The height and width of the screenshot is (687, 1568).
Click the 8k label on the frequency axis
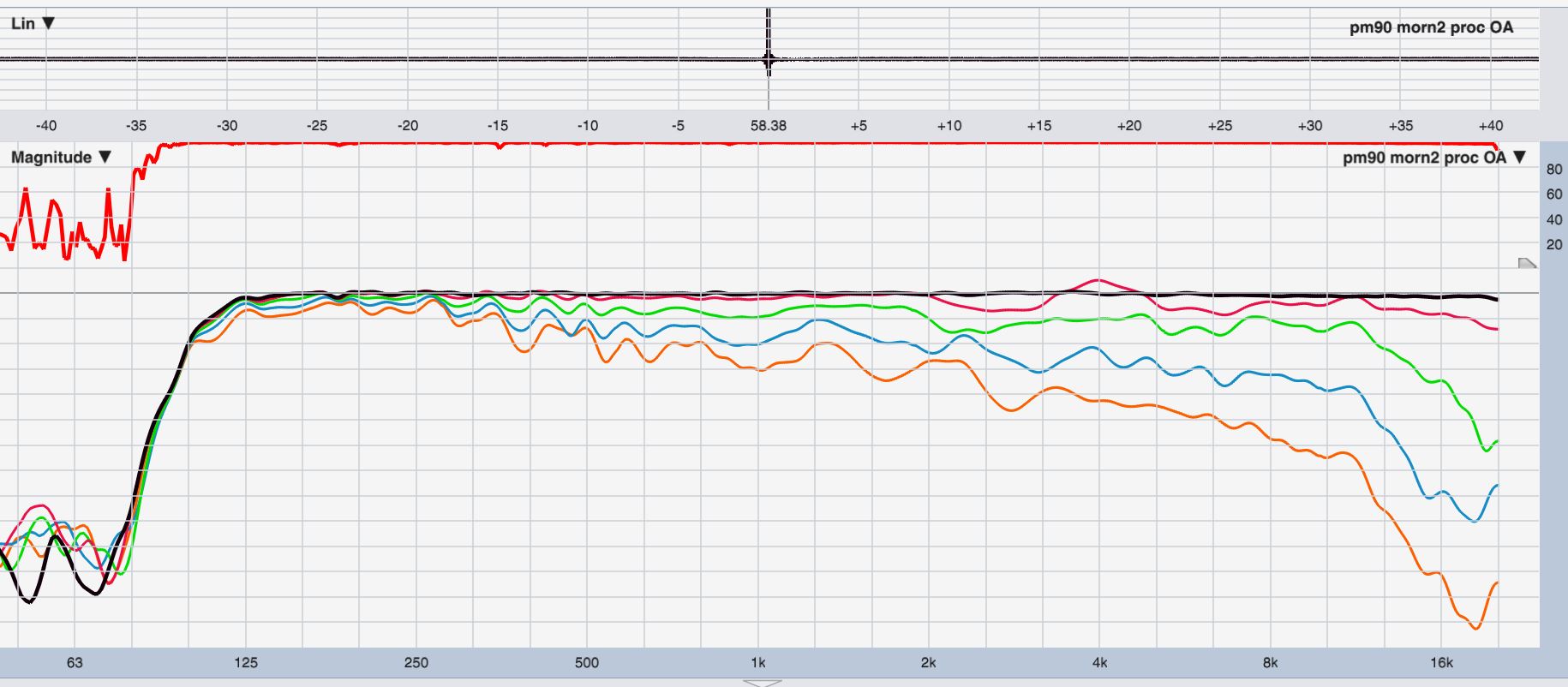tap(1270, 663)
